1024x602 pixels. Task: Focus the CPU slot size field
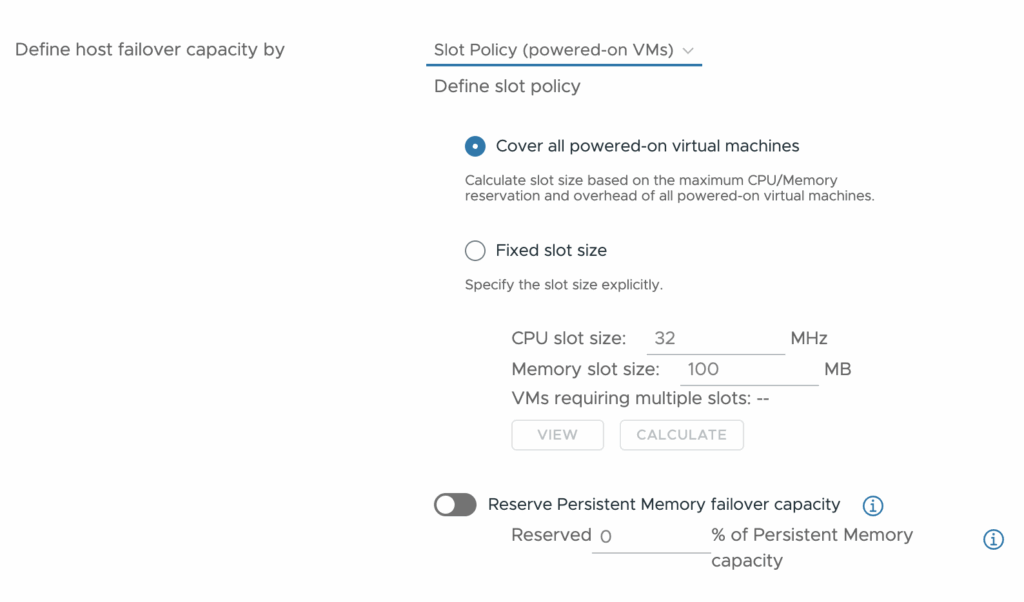(716, 339)
